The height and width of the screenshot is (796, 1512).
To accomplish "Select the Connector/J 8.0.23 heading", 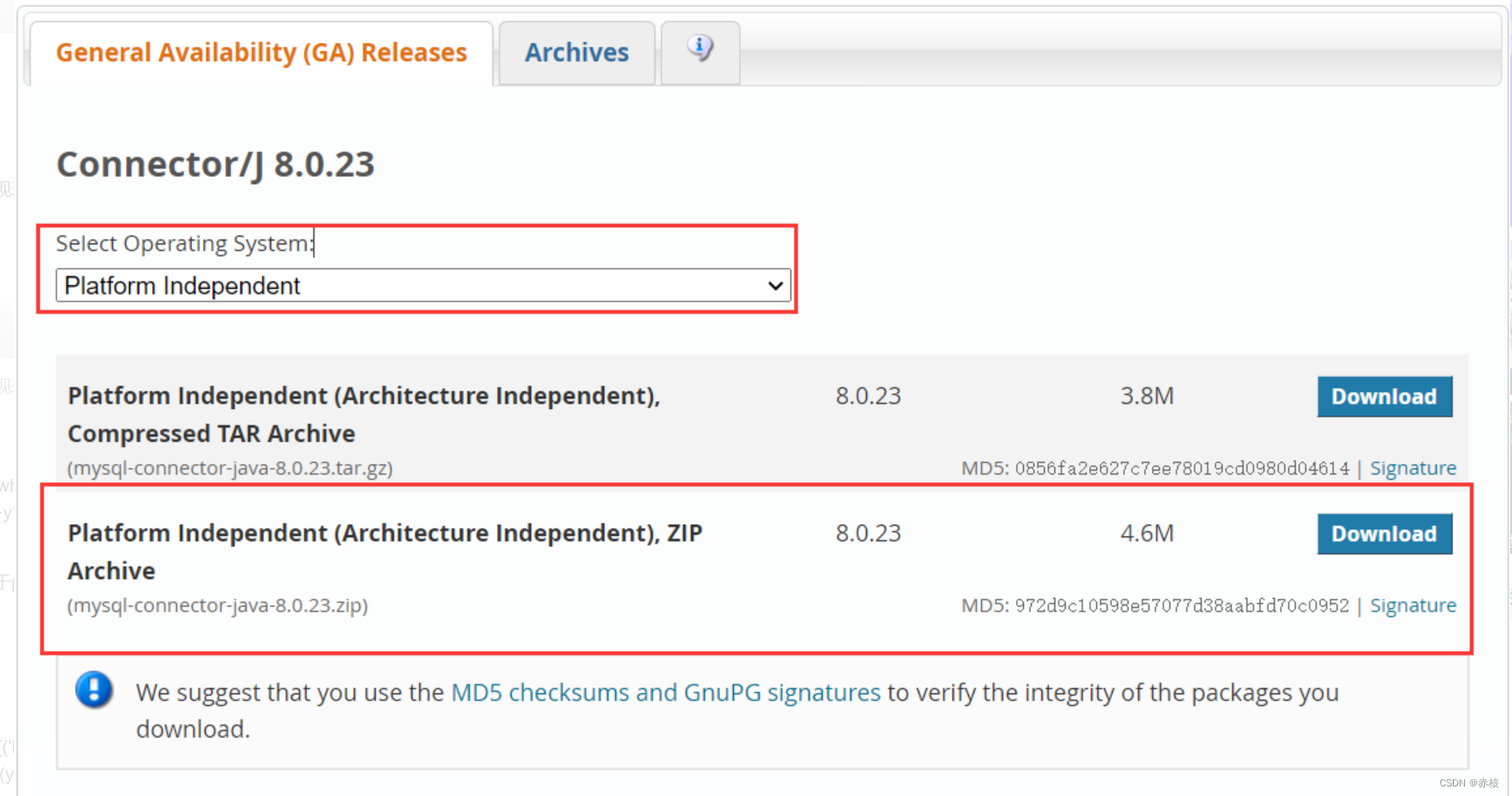I will click(215, 164).
